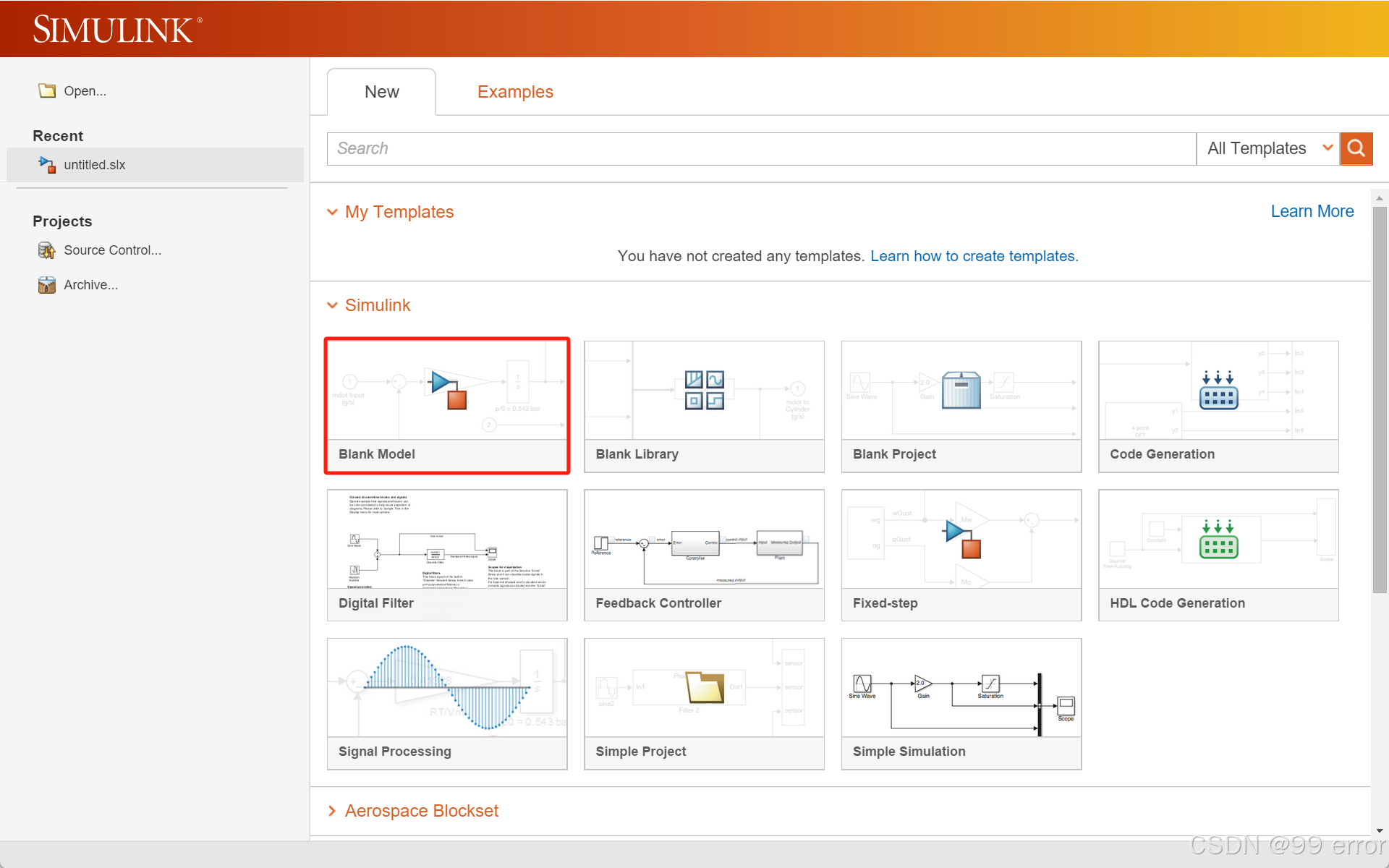The width and height of the screenshot is (1389, 868).
Task: Select the New tab
Action: (381, 92)
